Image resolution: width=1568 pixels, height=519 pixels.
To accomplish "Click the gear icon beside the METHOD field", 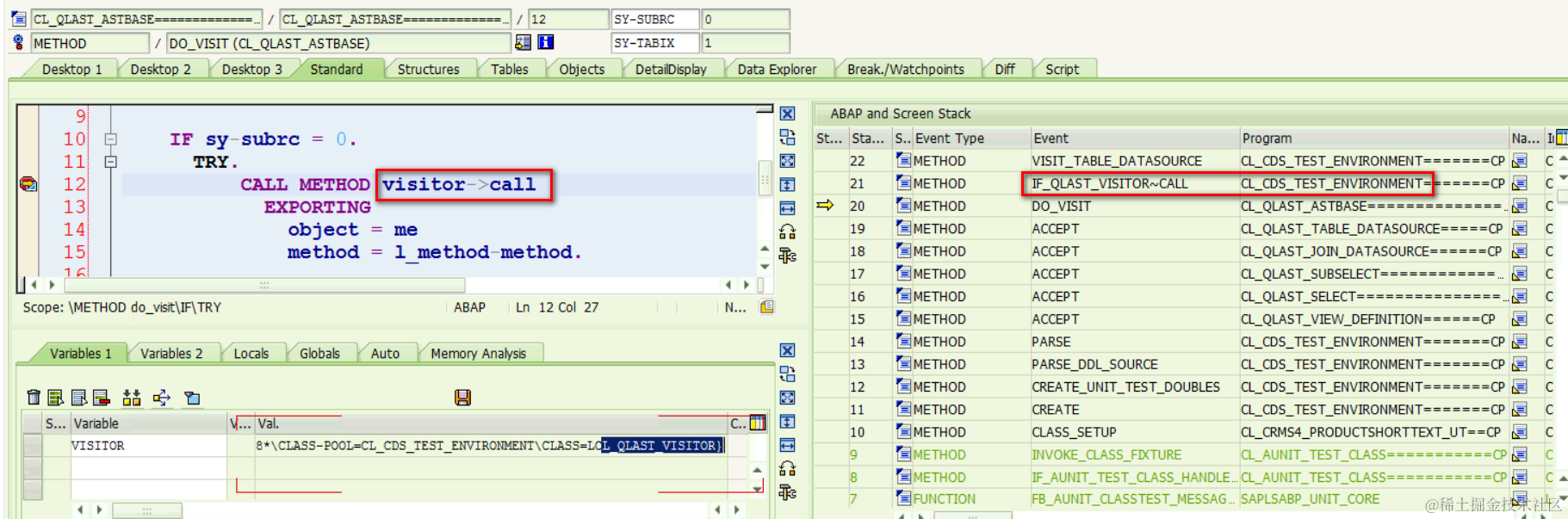I will 18,42.
